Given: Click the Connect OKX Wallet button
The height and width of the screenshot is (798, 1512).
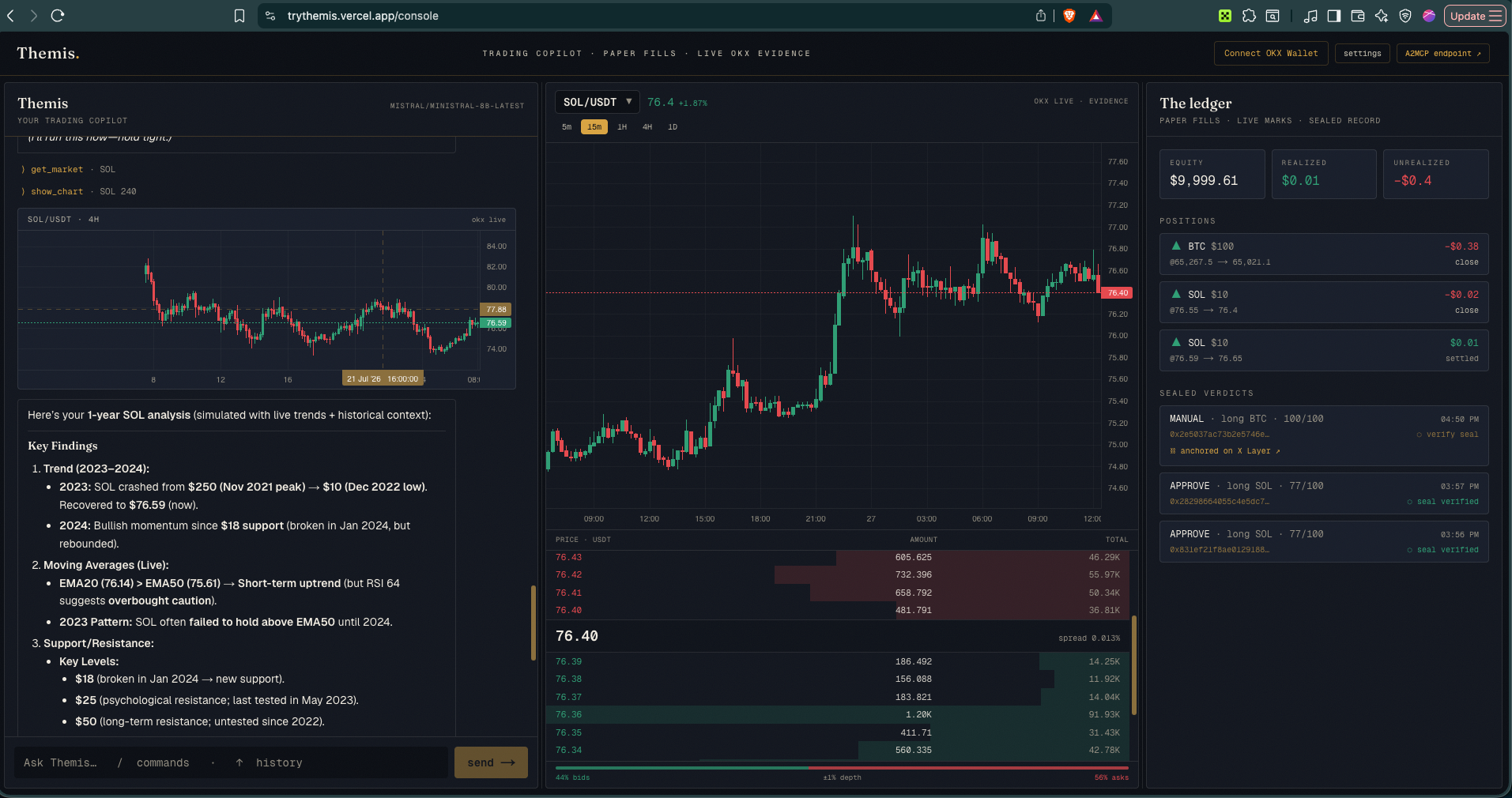Looking at the screenshot, I should [1271, 54].
